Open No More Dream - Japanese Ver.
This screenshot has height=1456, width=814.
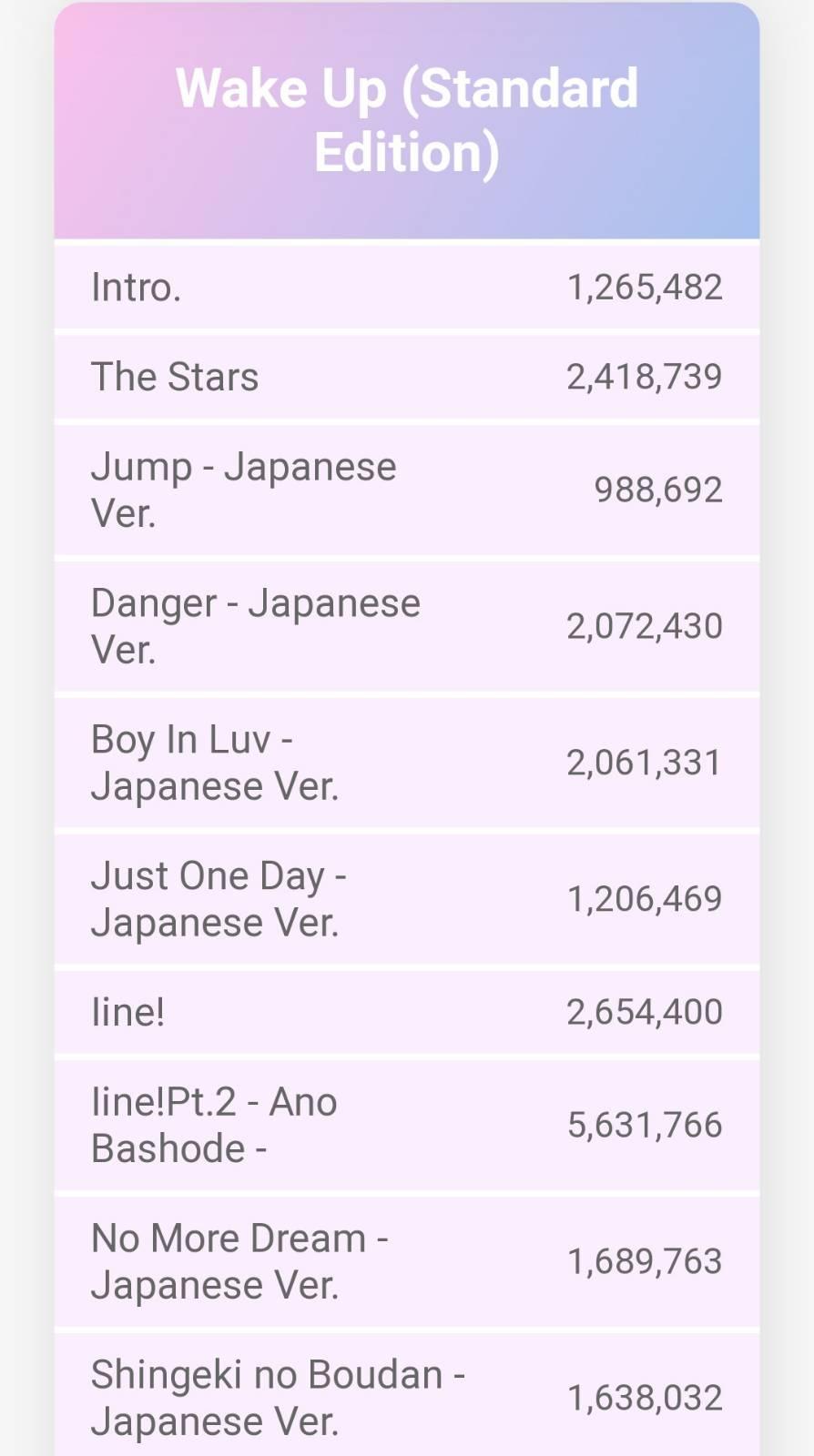[x=239, y=1261]
